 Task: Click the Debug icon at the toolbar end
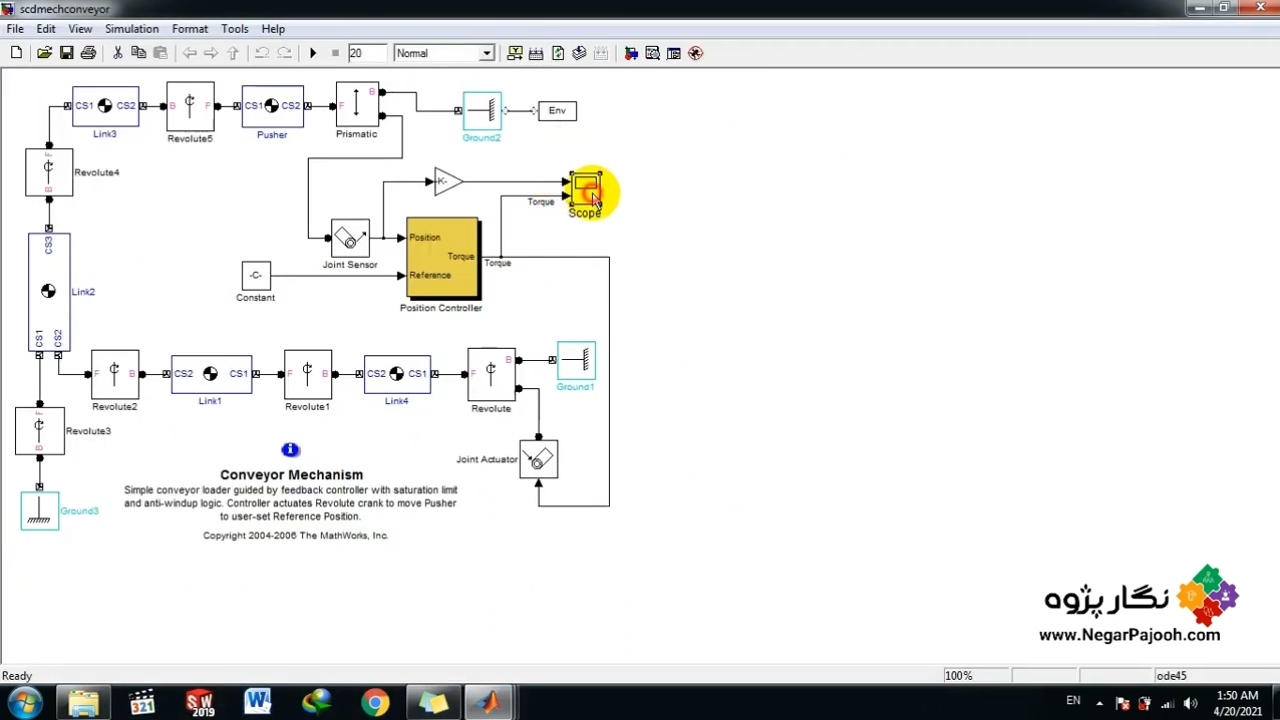tap(696, 53)
